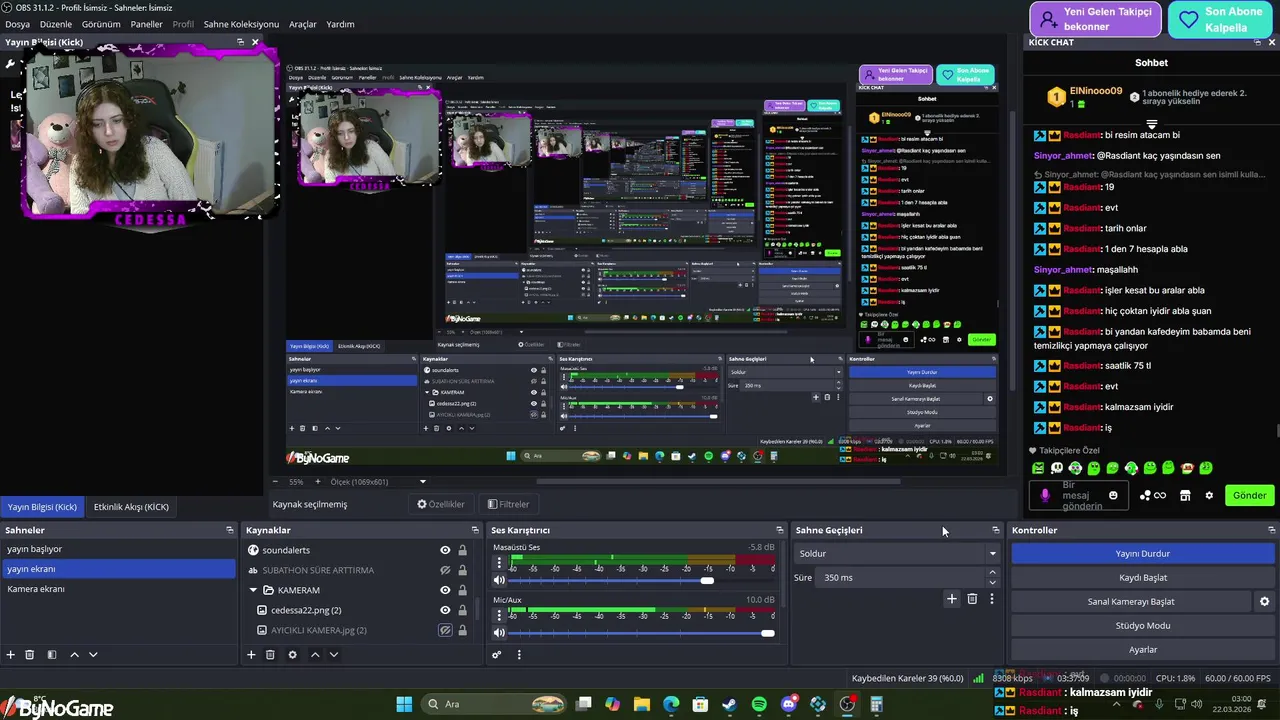Toggle lock on KAMERAM group

pyautogui.click(x=462, y=590)
